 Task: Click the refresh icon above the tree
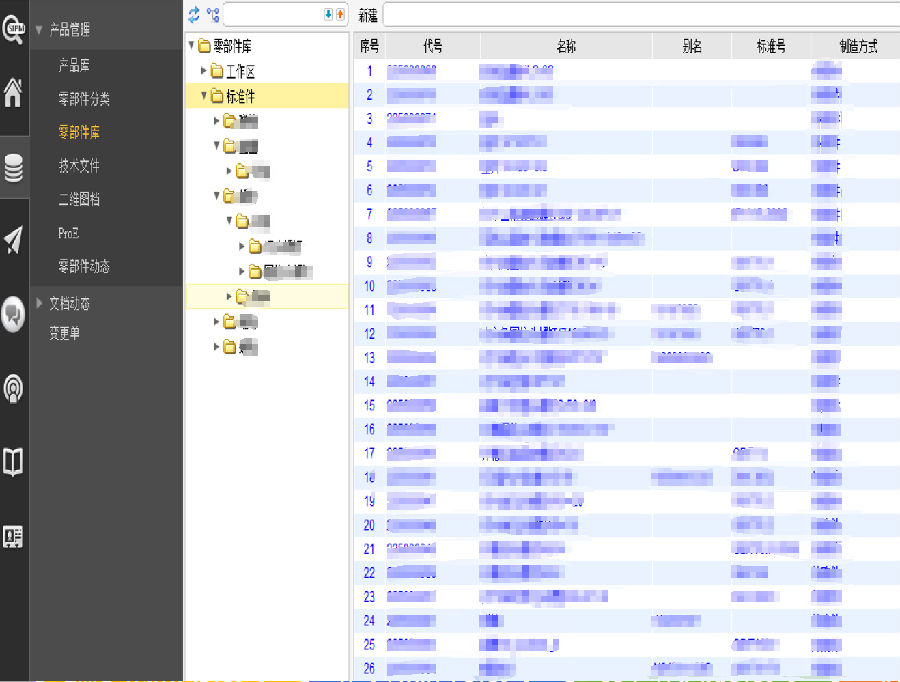pos(194,14)
